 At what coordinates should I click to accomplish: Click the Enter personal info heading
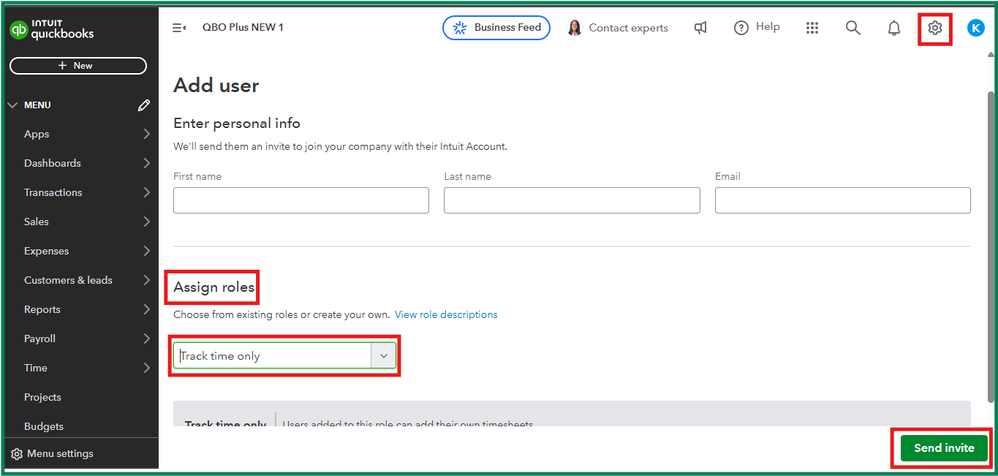237,123
